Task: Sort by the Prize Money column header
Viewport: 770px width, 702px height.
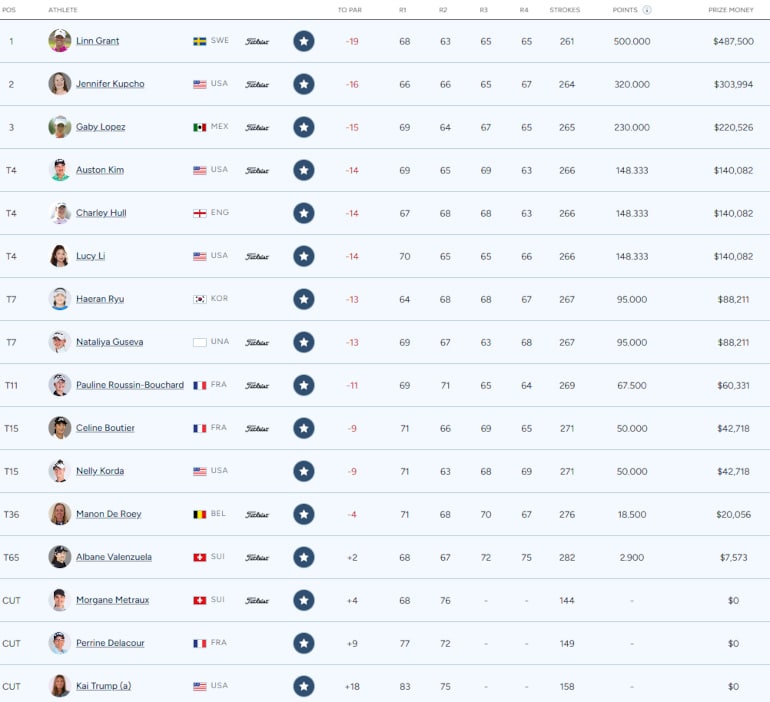Action: pos(730,10)
